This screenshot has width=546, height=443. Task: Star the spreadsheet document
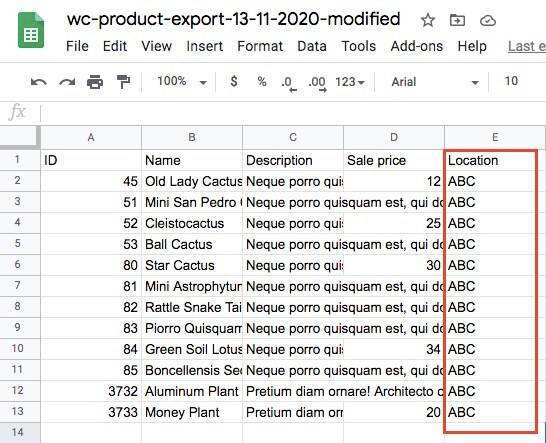428,20
